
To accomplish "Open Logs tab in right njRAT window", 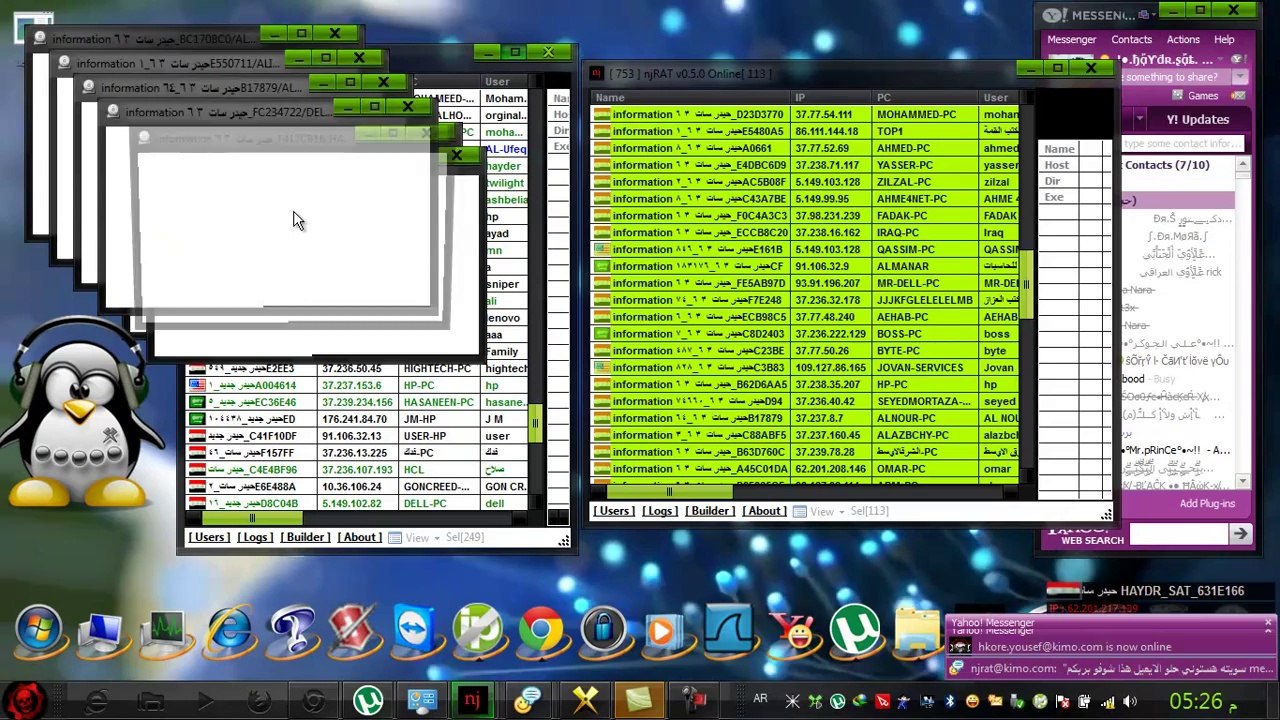I will 659,511.
